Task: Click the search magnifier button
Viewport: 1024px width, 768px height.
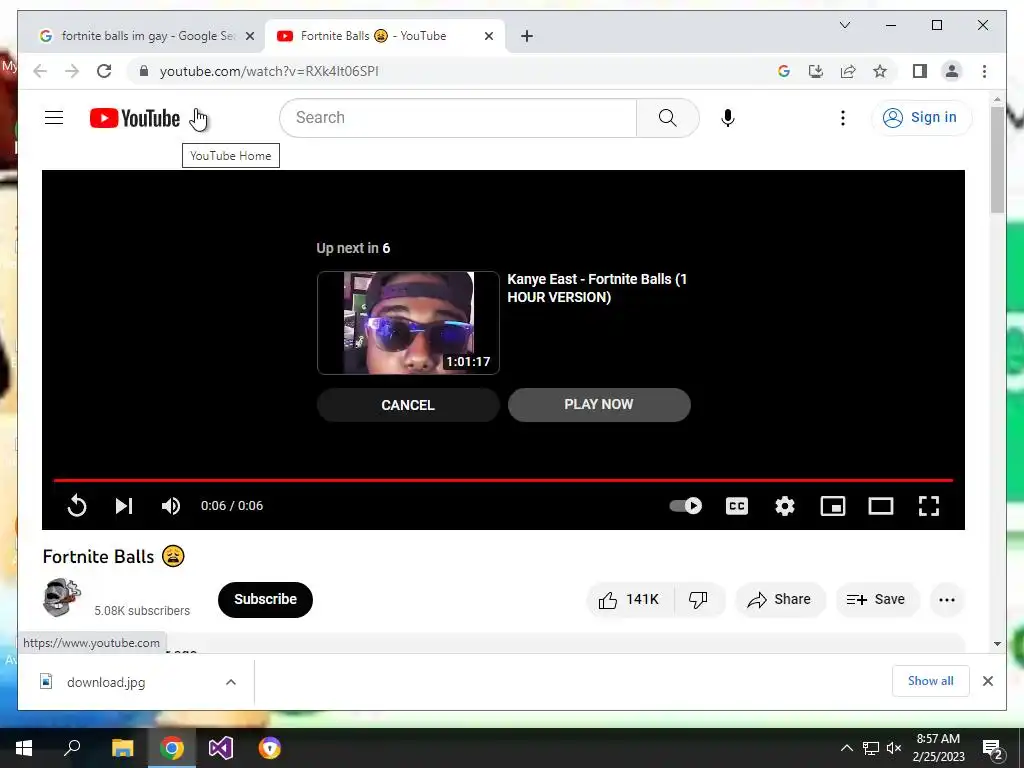Action: [667, 118]
